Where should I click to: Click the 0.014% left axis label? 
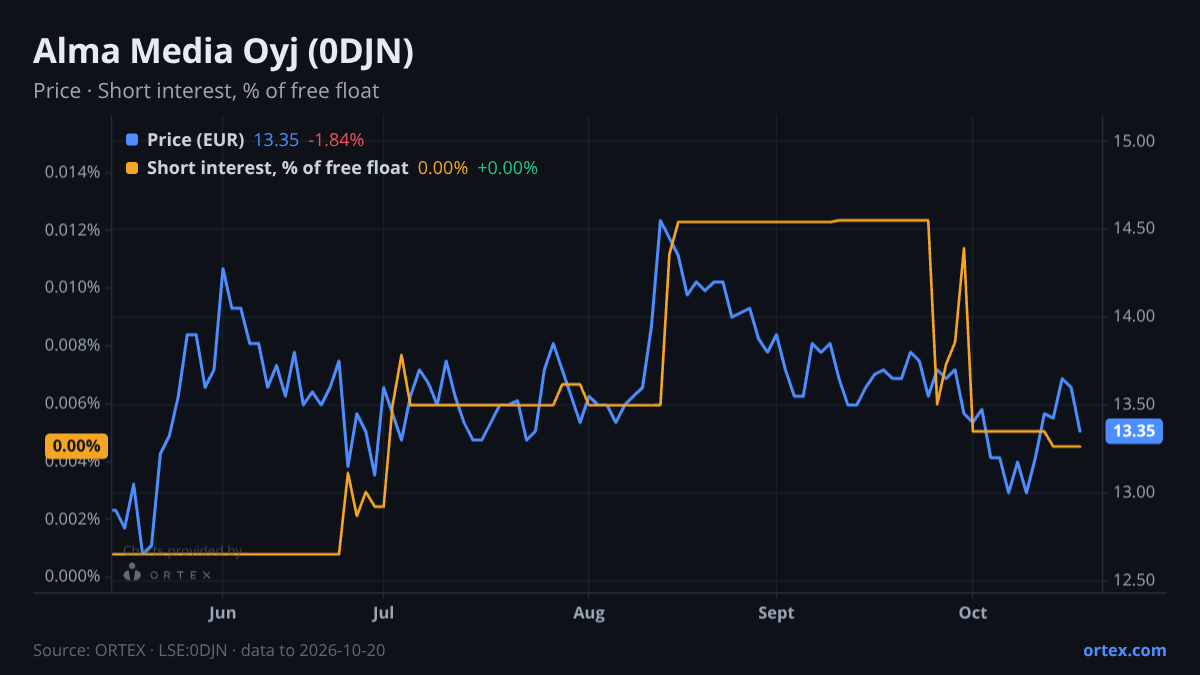[x=72, y=172]
